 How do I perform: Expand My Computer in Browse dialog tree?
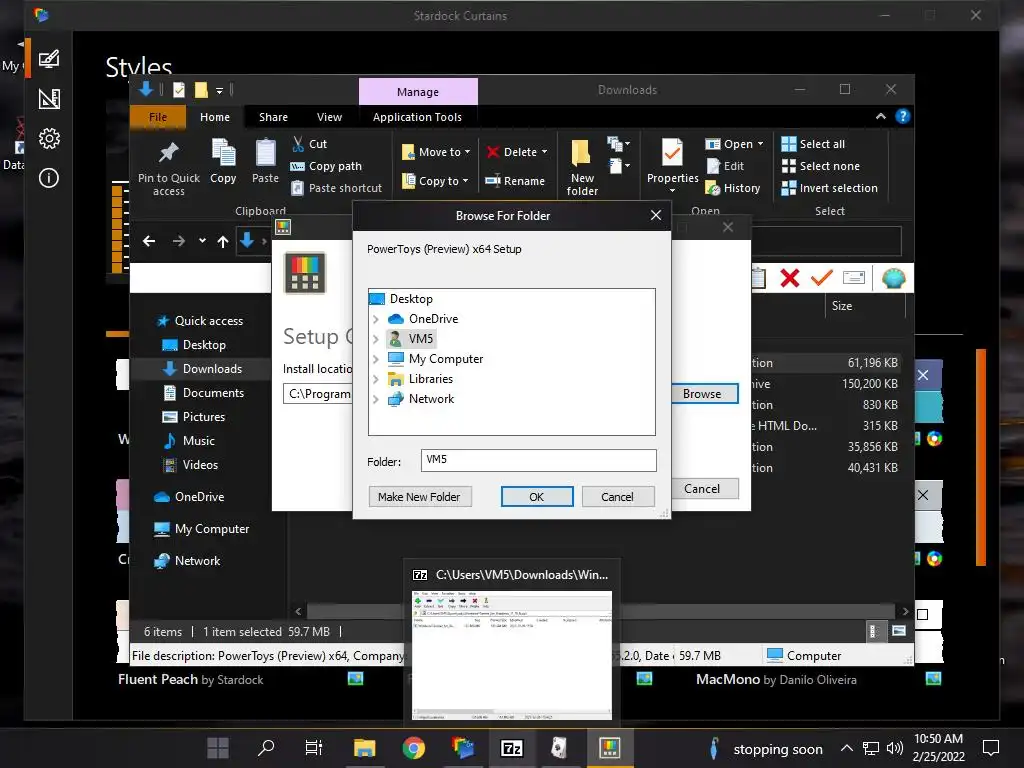(376, 359)
